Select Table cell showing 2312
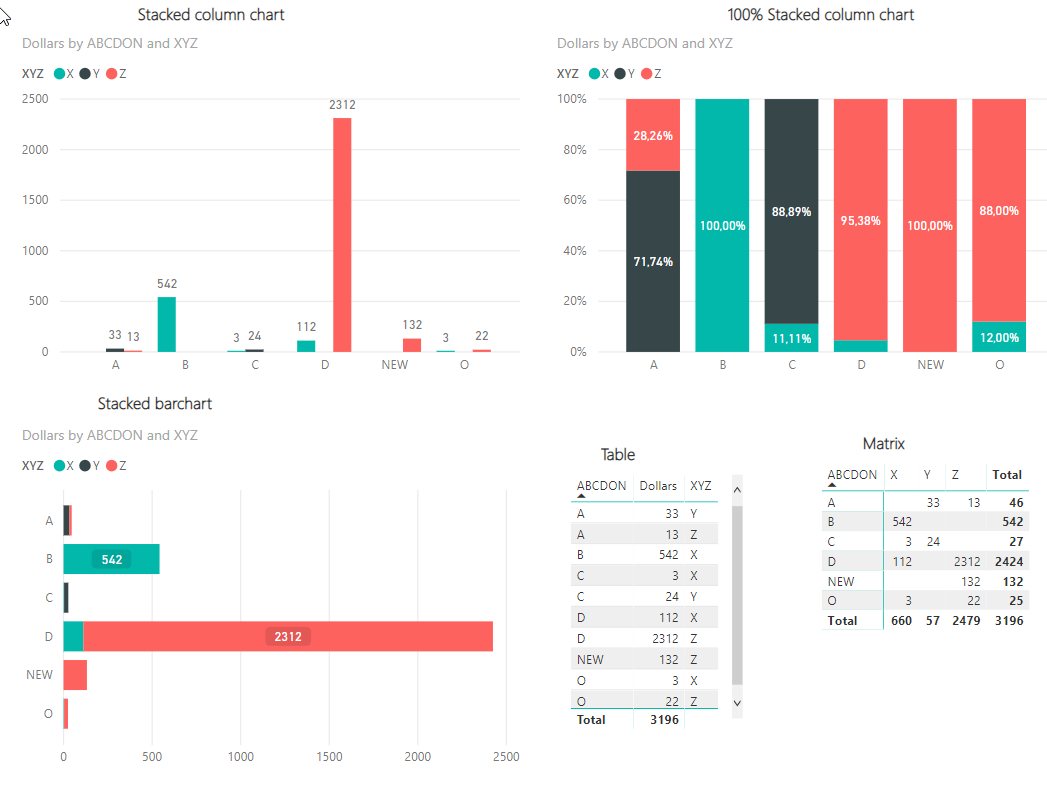Viewport: 1047px width, 800px height. (665, 638)
